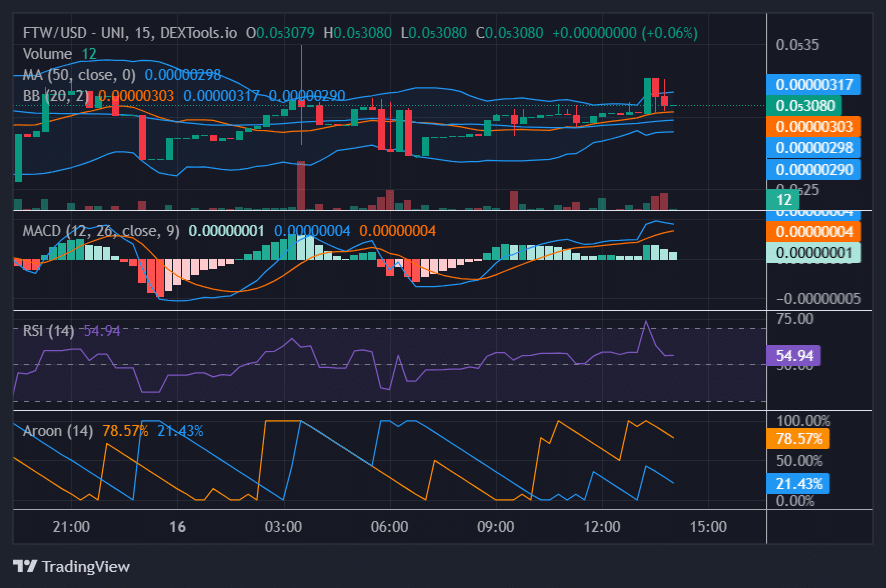Click the 50.00% Aroon scale value
Image resolution: width=886 pixels, height=588 pixels.
click(x=799, y=461)
